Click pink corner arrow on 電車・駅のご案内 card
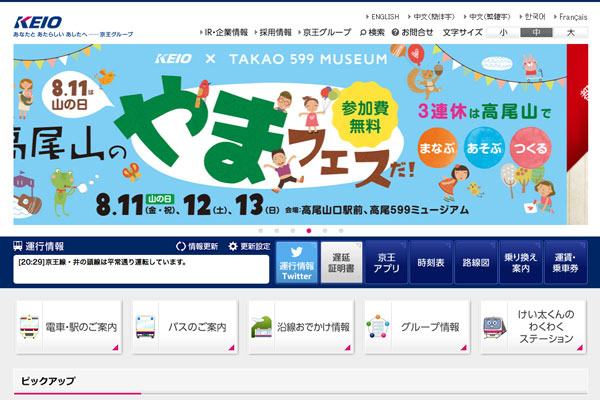Viewport: 600px width, 400px height. pyautogui.click(x=116, y=348)
